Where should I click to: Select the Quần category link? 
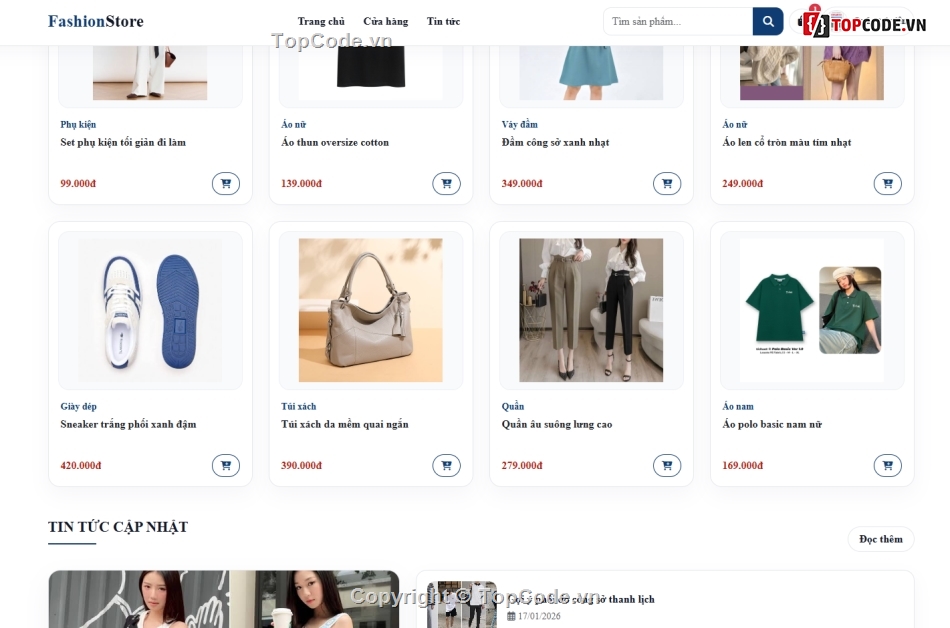(513, 406)
